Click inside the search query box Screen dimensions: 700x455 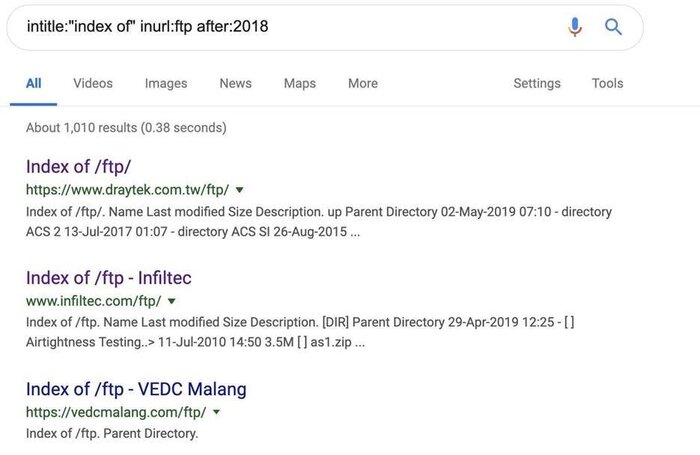(280, 27)
